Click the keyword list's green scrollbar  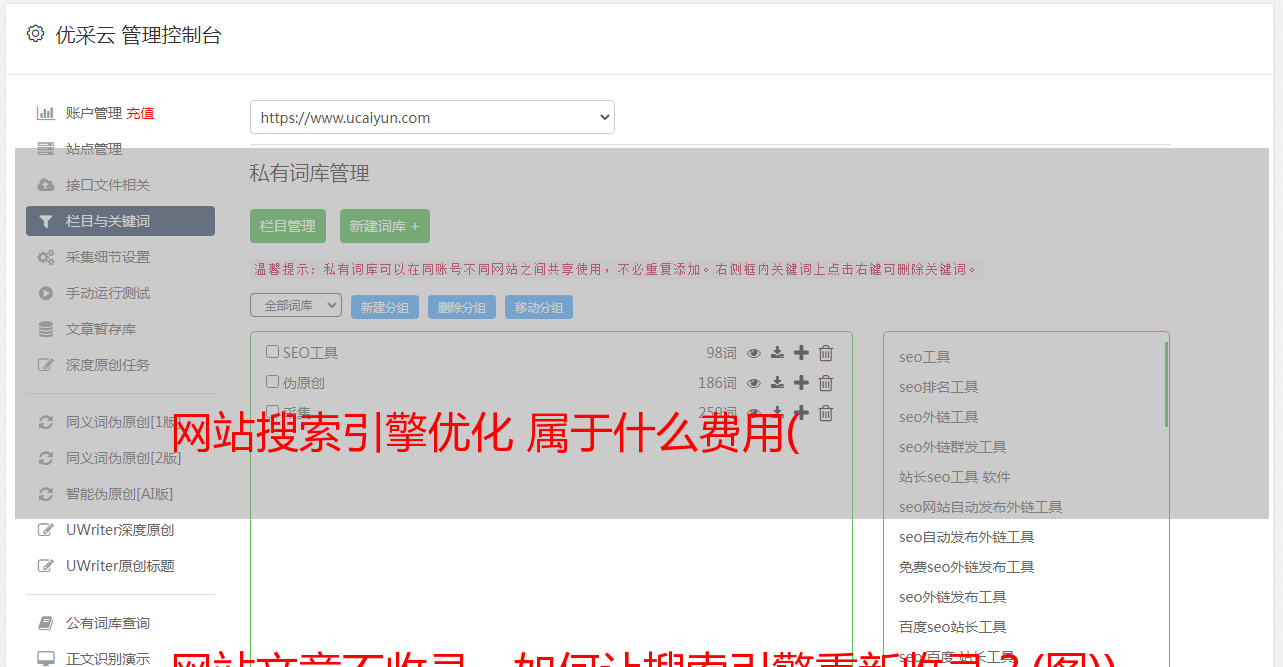pos(1166,385)
